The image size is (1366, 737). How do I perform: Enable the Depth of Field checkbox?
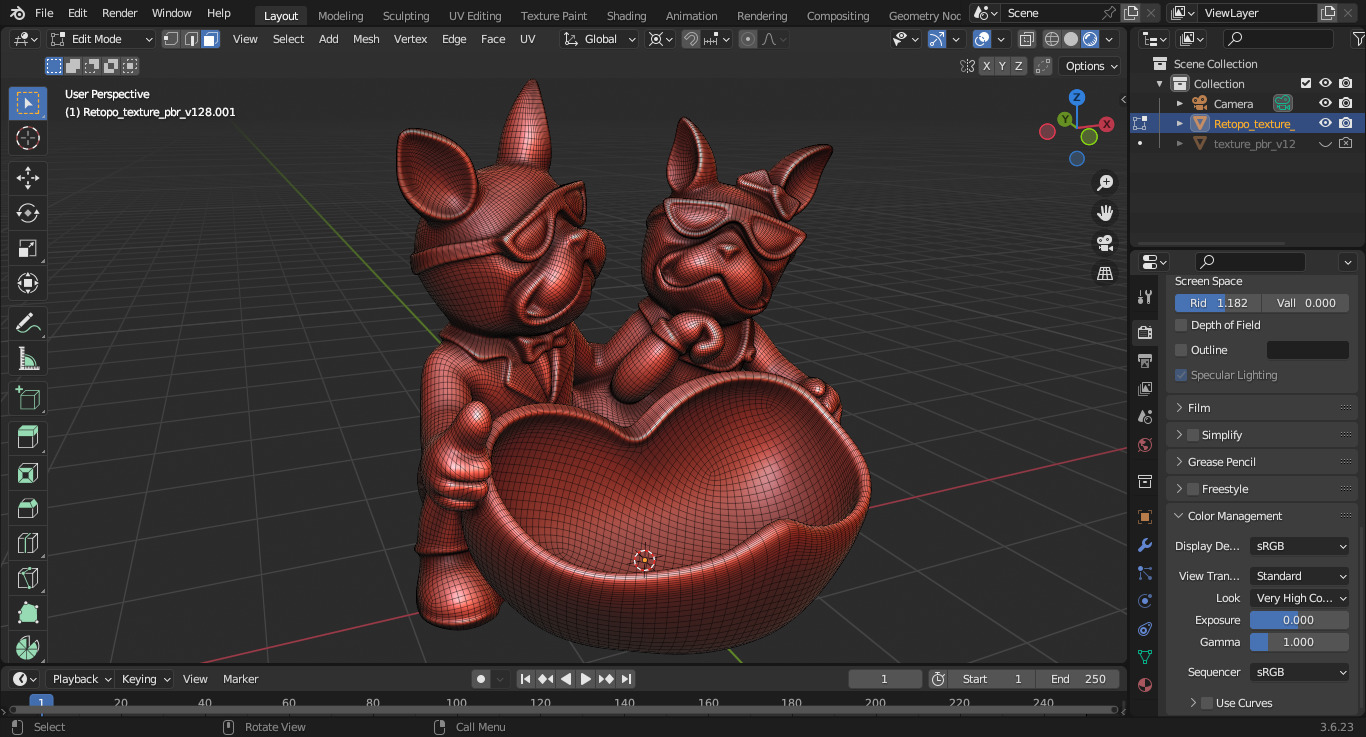point(1181,325)
